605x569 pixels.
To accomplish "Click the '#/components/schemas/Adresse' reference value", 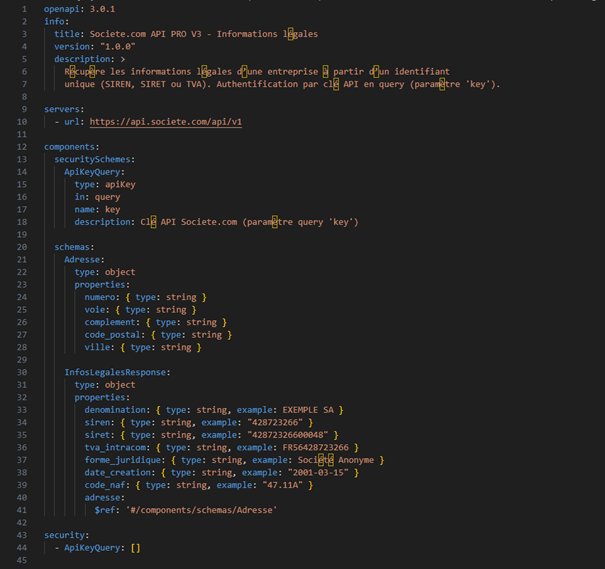I will click(x=199, y=510).
